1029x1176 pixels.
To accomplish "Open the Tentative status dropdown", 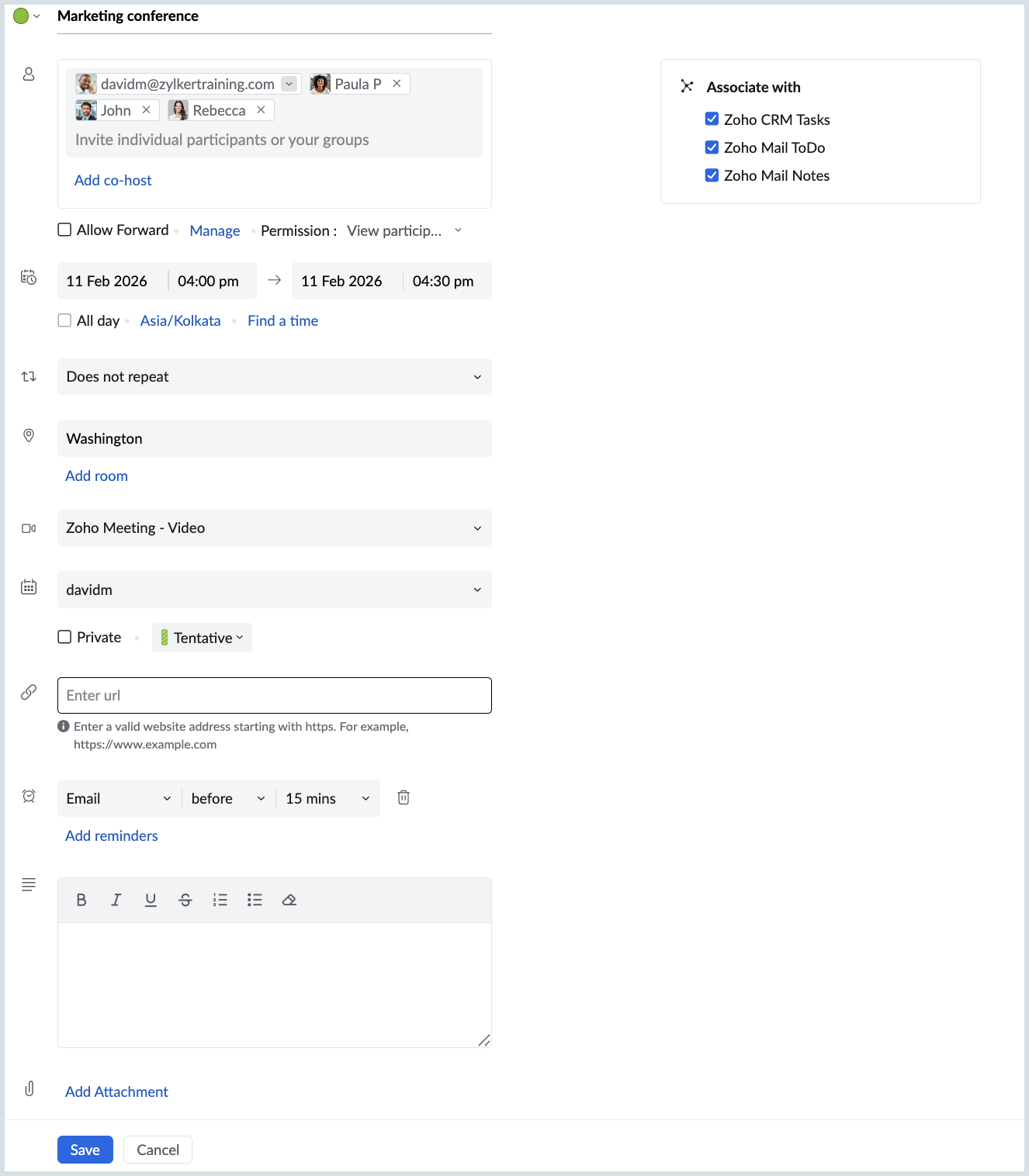I will coord(202,638).
